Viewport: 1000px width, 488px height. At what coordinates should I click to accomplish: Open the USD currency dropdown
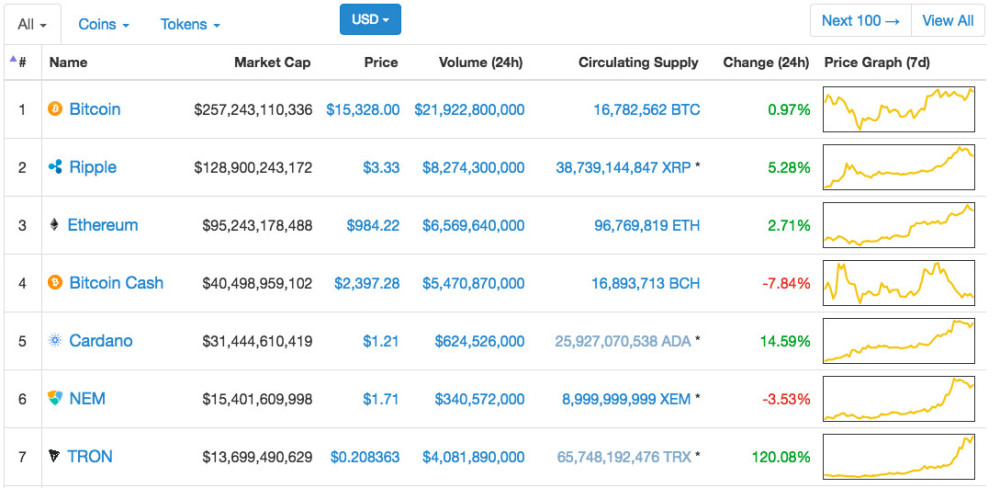(x=370, y=19)
